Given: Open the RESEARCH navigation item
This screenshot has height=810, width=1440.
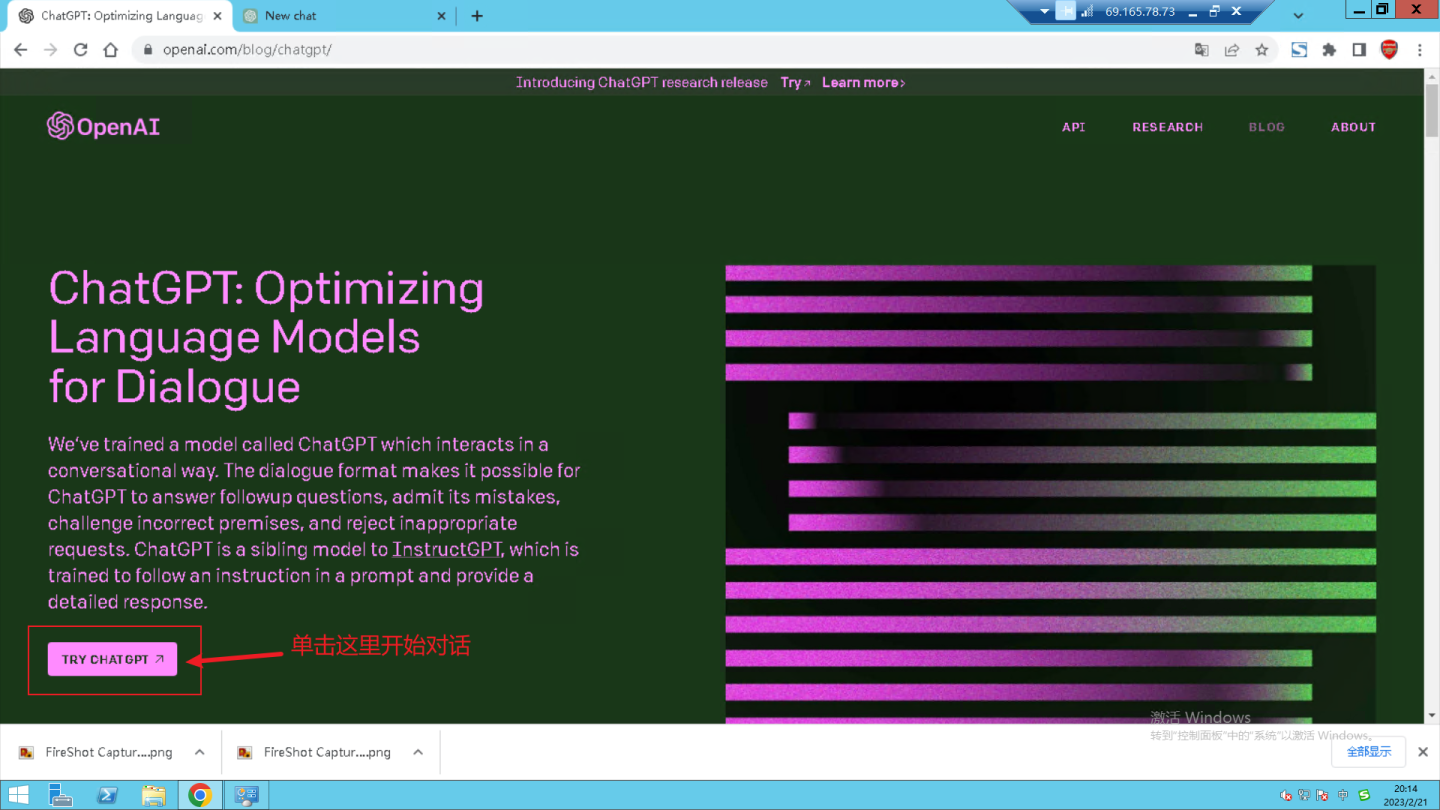Looking at the screenshot, I should [x=1167, y=127].
